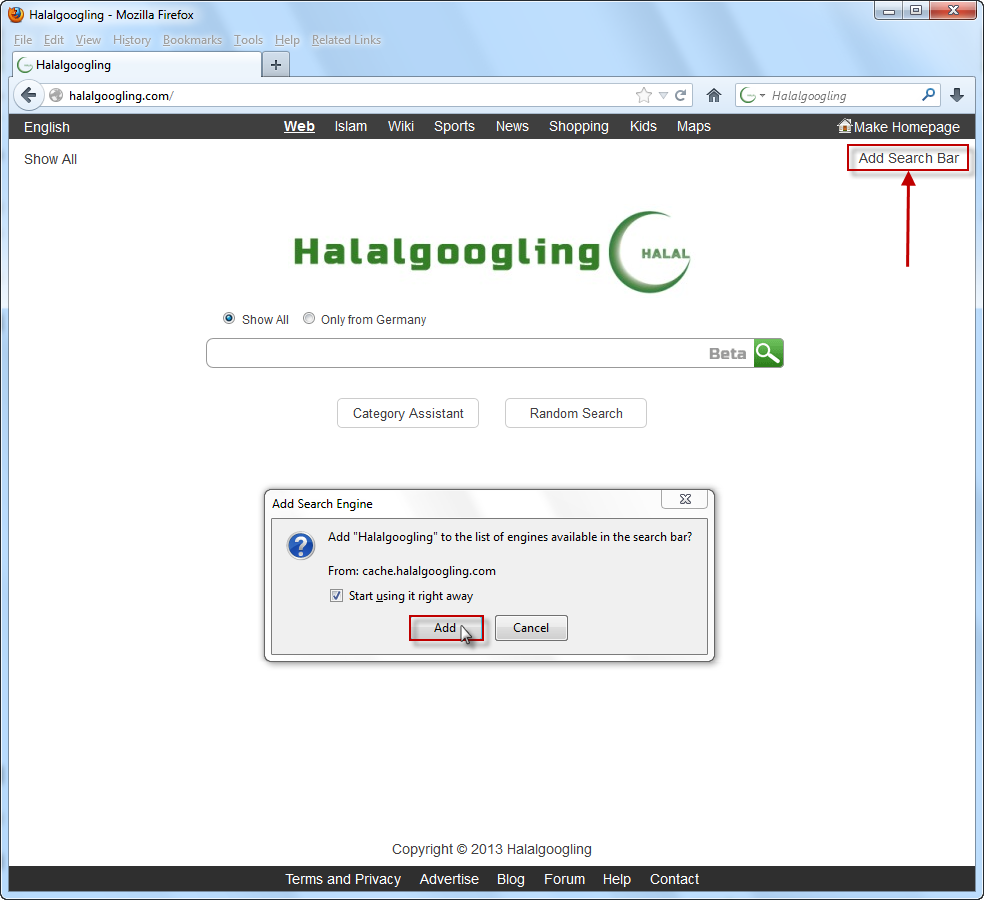This screenshot has height=900, width=984.
Task: Click the Make Homepage house icon
Action: click(845, 126)
